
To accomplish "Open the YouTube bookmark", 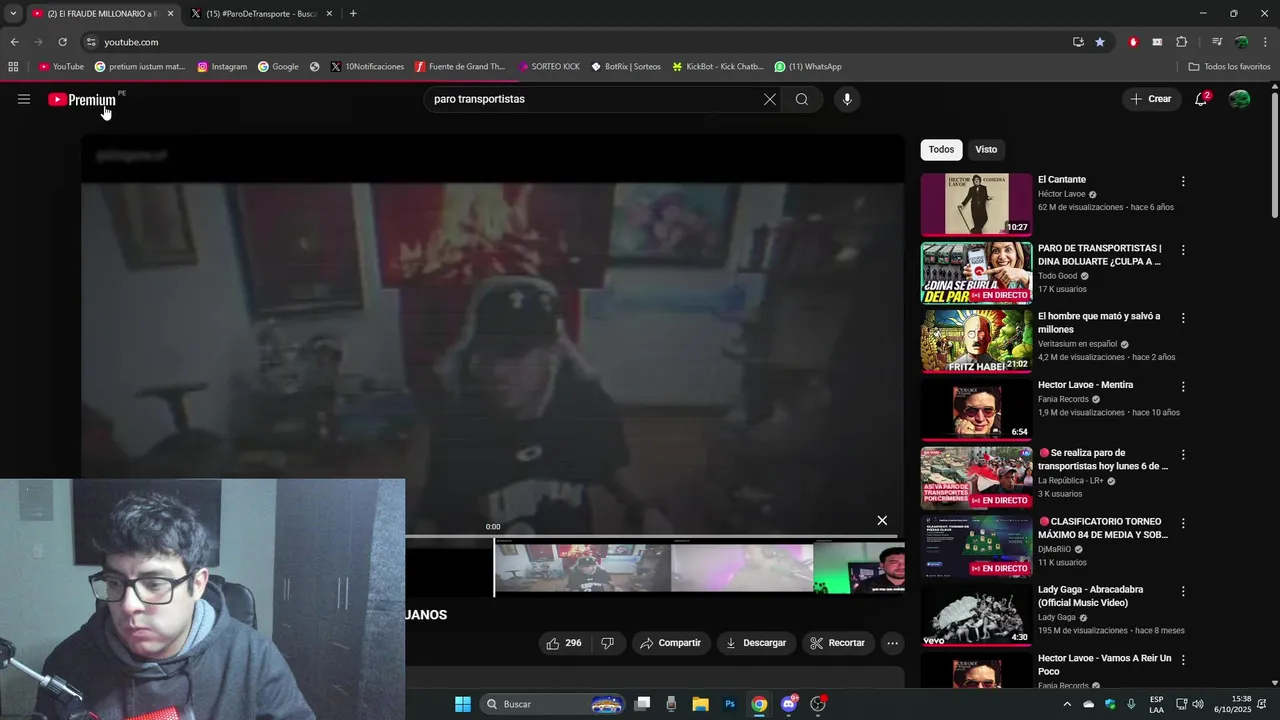I will click(x=61, y=67).
